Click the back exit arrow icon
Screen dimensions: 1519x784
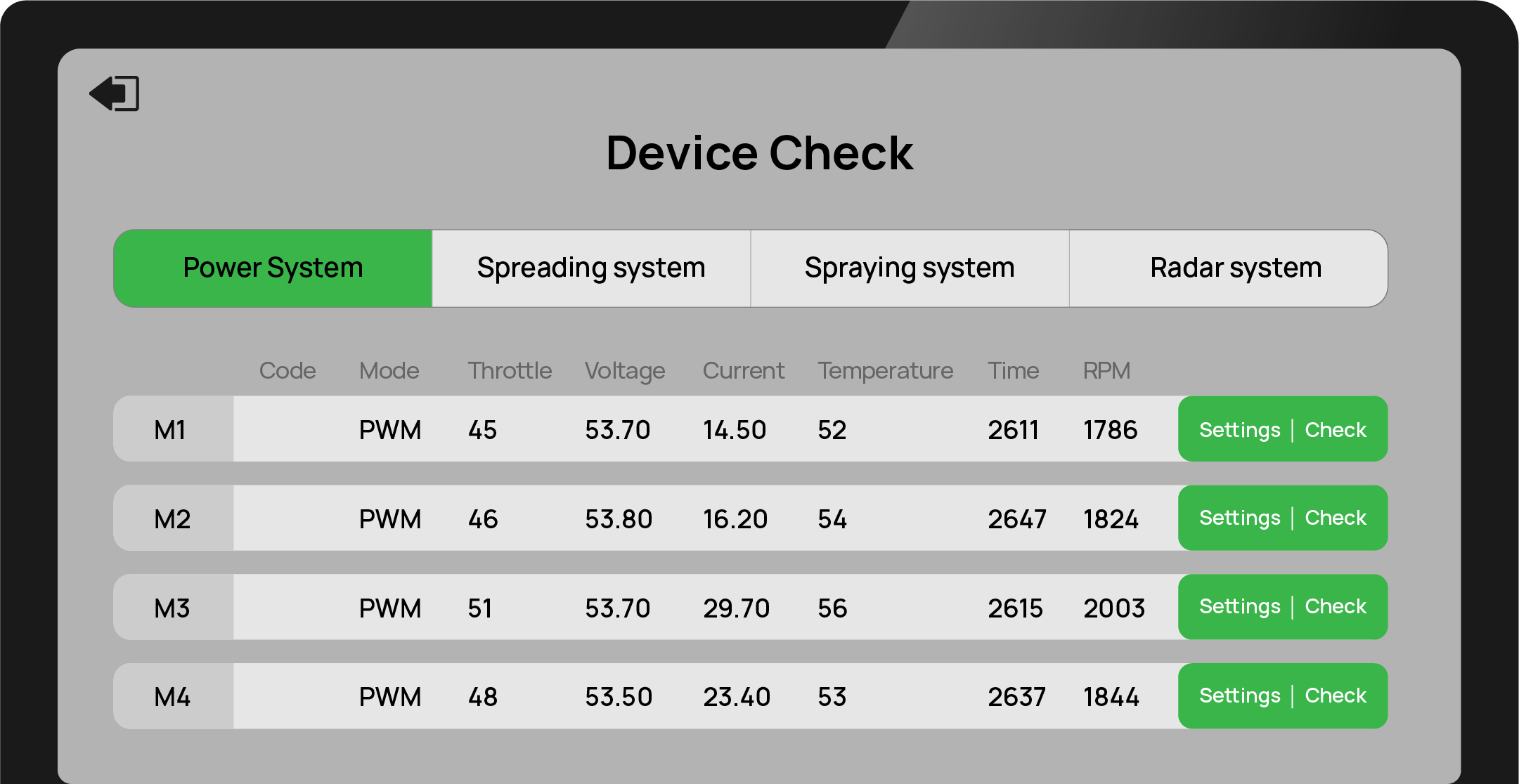click(115, 93)
